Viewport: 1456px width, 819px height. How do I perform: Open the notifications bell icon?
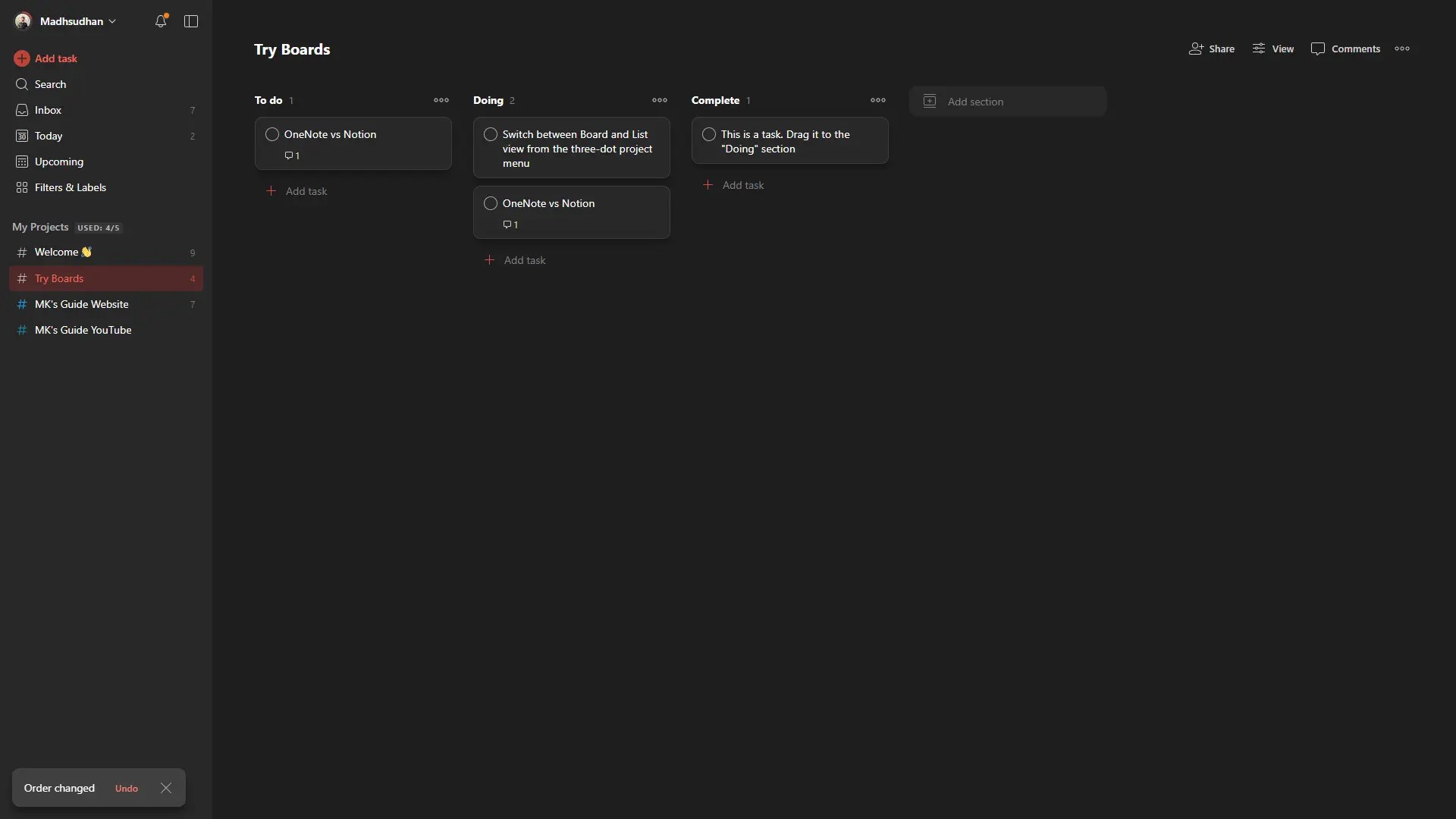(x=162, y=21)
